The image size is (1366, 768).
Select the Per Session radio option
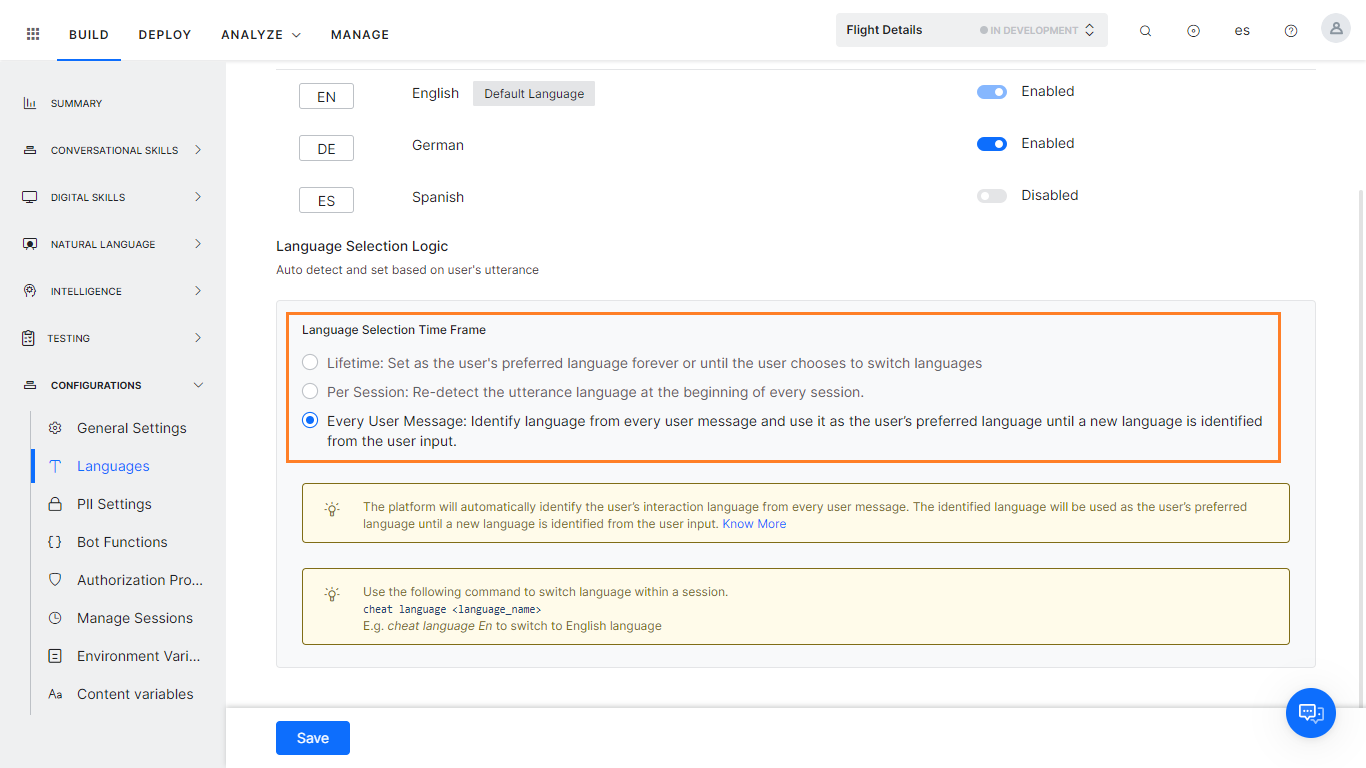tap(310, 392)
